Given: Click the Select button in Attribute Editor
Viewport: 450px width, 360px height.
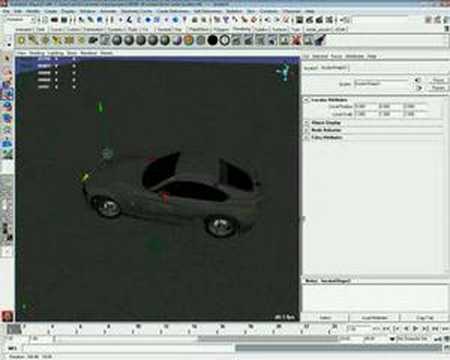Looking at the screenshot, I should tap(325, 318).
